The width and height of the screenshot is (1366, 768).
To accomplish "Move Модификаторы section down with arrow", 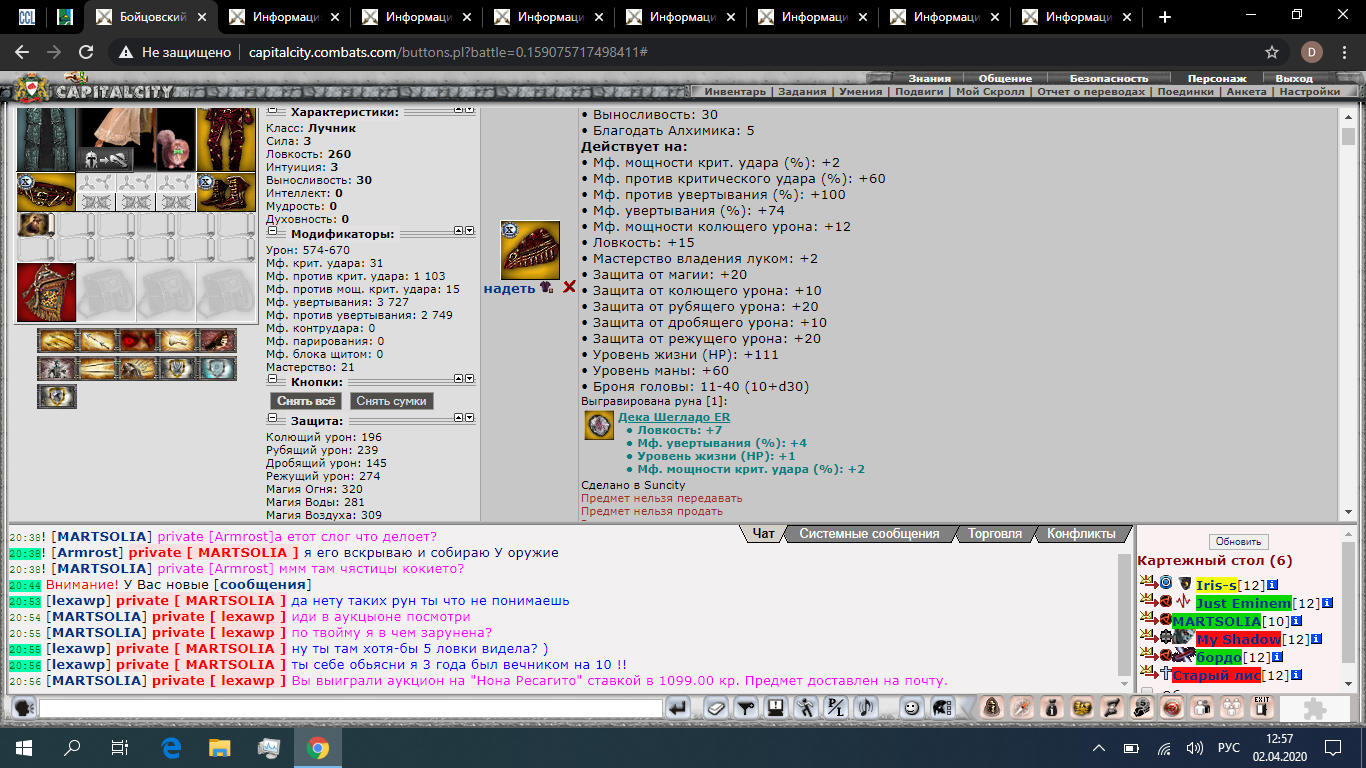I will tap(470, 231).
